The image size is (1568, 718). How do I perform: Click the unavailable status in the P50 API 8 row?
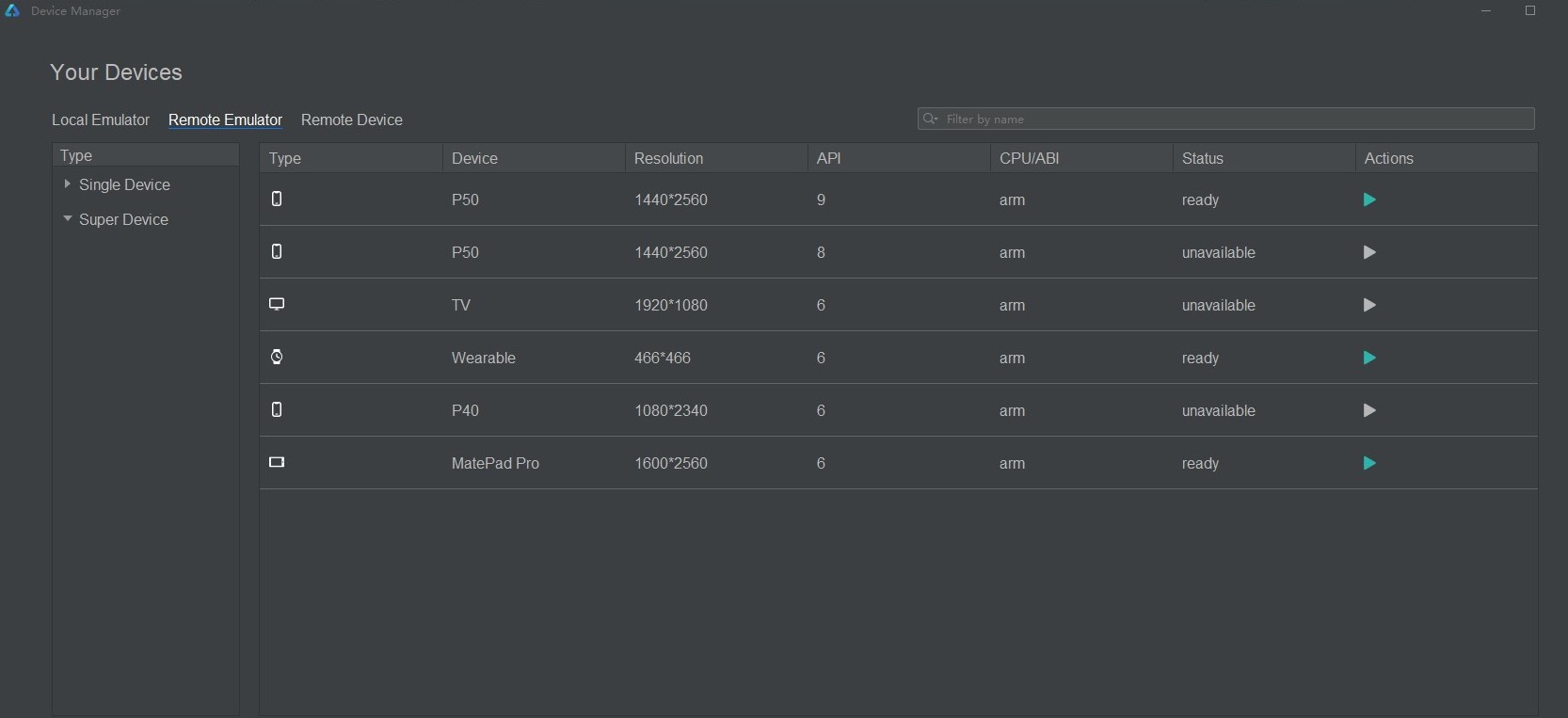[x=1219, y=252]
